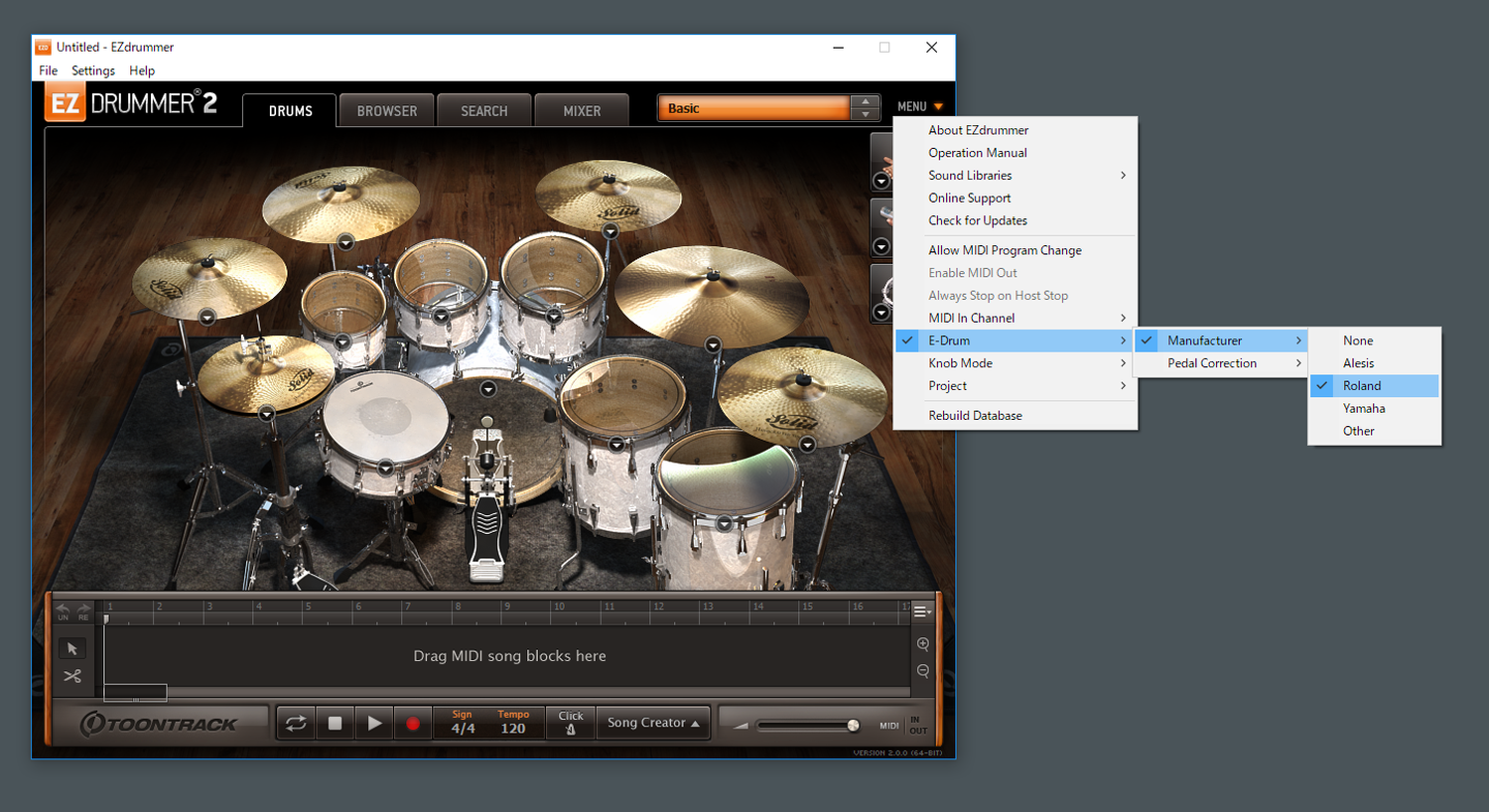Start playback with the Play button
Viewport: 1489px width, 812px height.
[x=374, y=724]
